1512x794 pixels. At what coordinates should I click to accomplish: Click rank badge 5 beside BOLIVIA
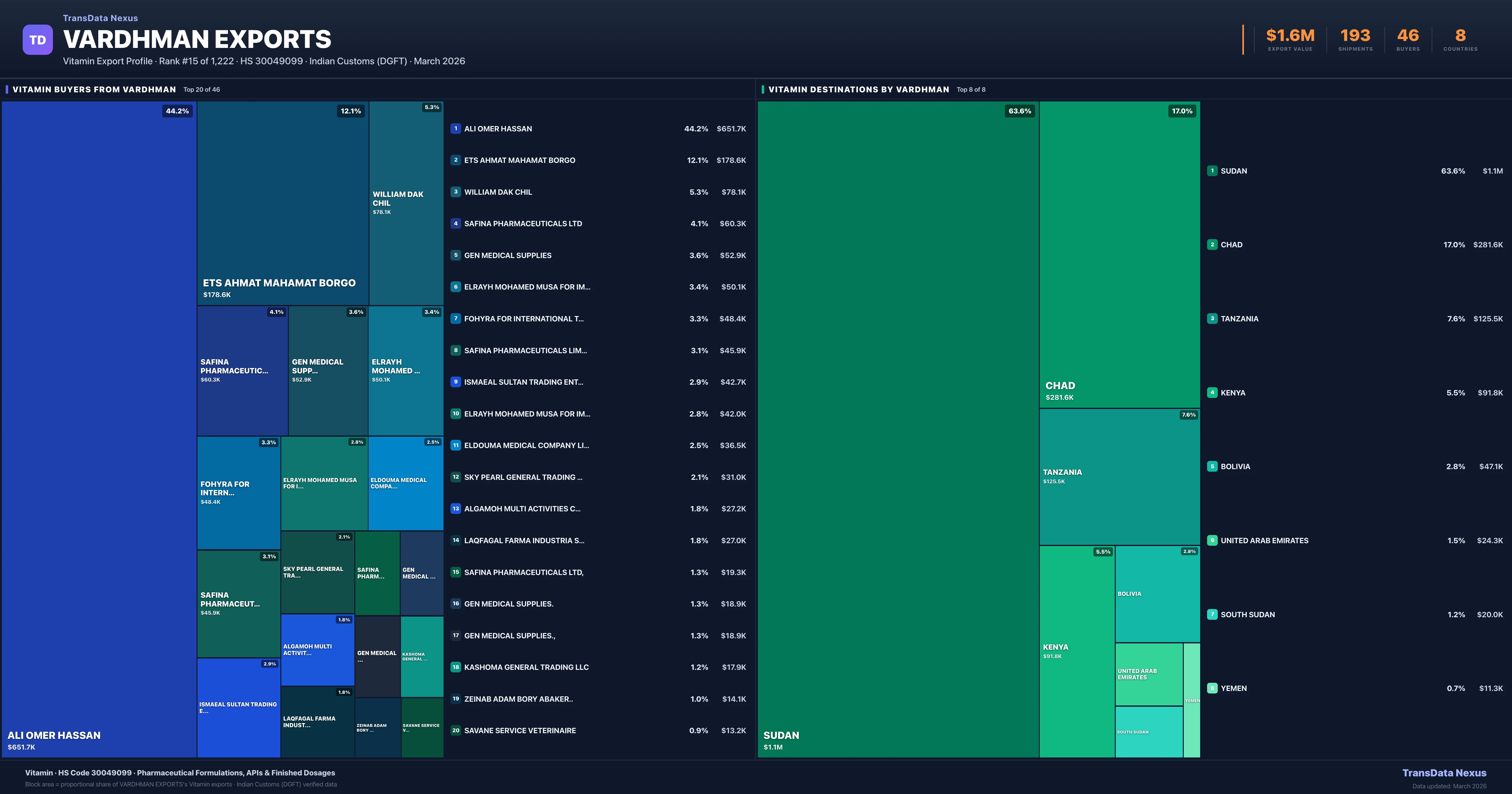point(1212,466)
